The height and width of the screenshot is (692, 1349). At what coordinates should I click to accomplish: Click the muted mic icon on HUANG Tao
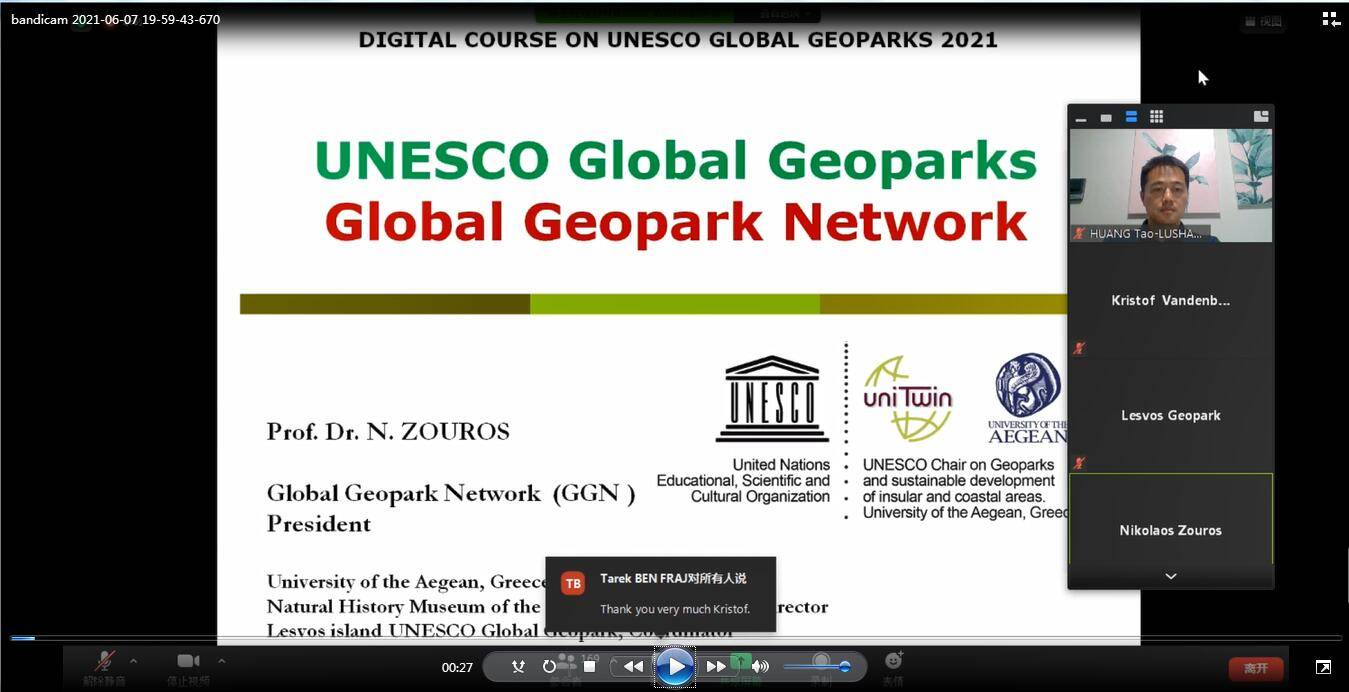[1079, 234]
